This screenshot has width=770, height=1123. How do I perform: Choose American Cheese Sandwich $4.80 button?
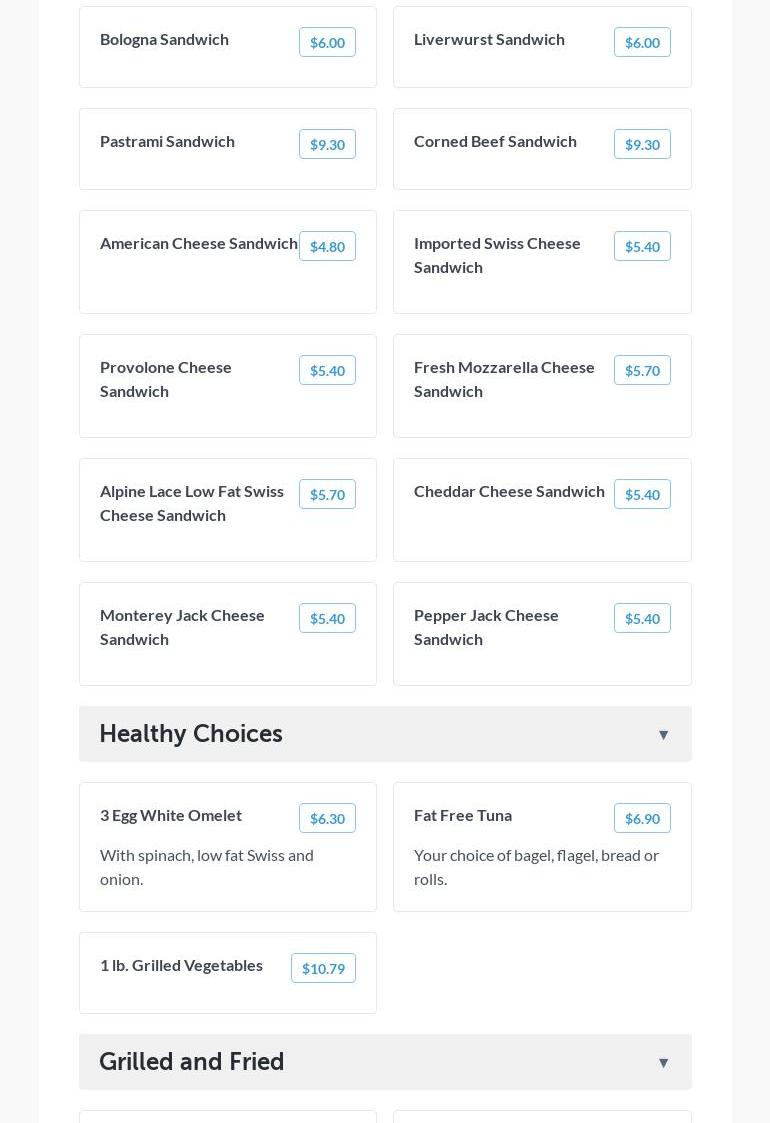[327, 246]
